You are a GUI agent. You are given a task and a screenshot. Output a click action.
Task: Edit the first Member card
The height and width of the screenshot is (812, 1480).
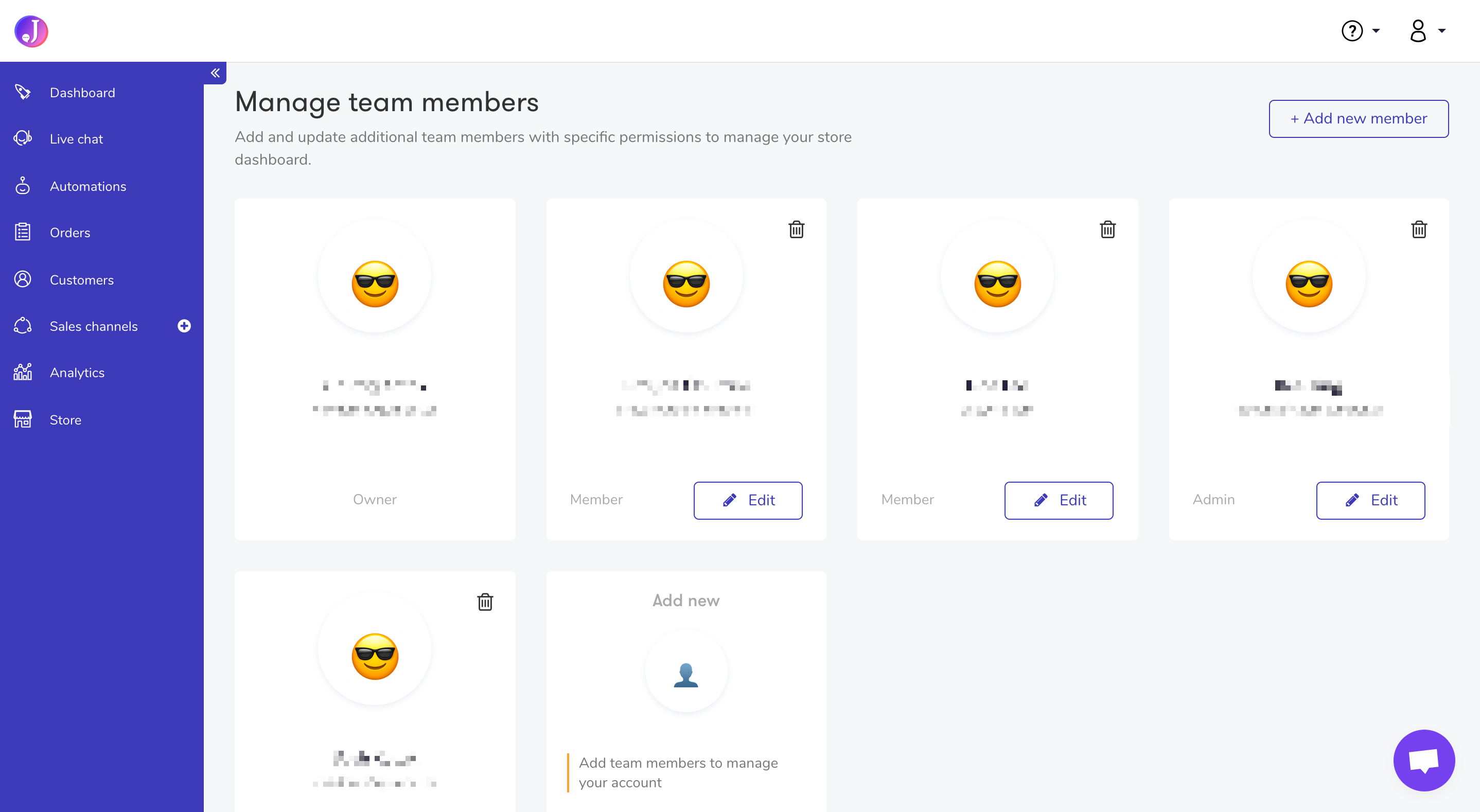(x=748, y=501)
